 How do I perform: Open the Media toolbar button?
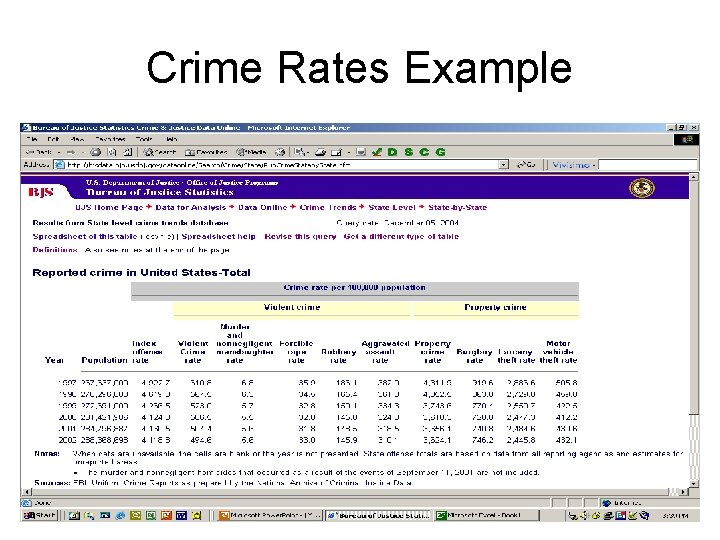[251, 152]
